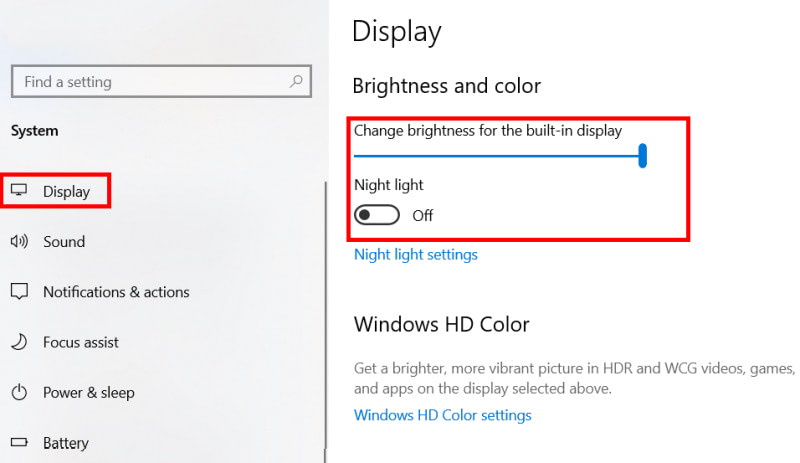The width and height of the screenshot is (800, 463).
Task: Go to Sound settings
Action: 64,241
